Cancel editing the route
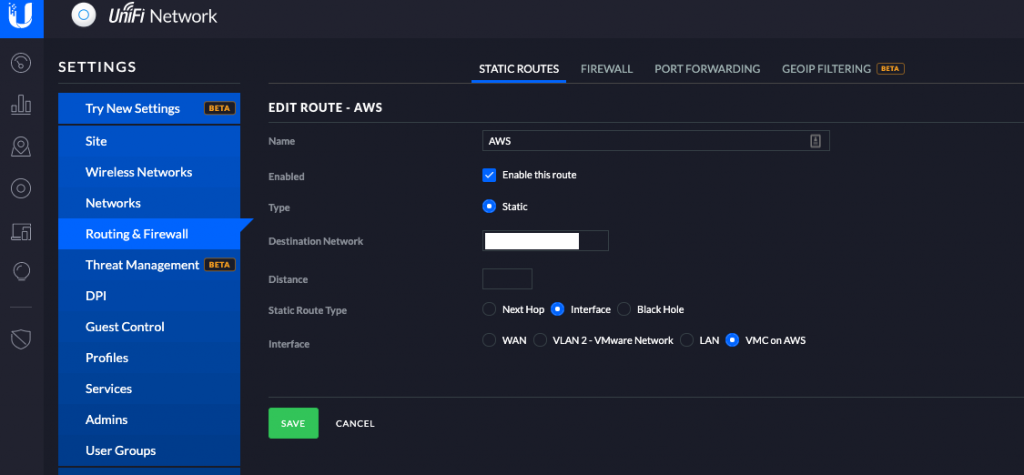The height and width of the screenshot is (475, 1024). click(355, 423)
